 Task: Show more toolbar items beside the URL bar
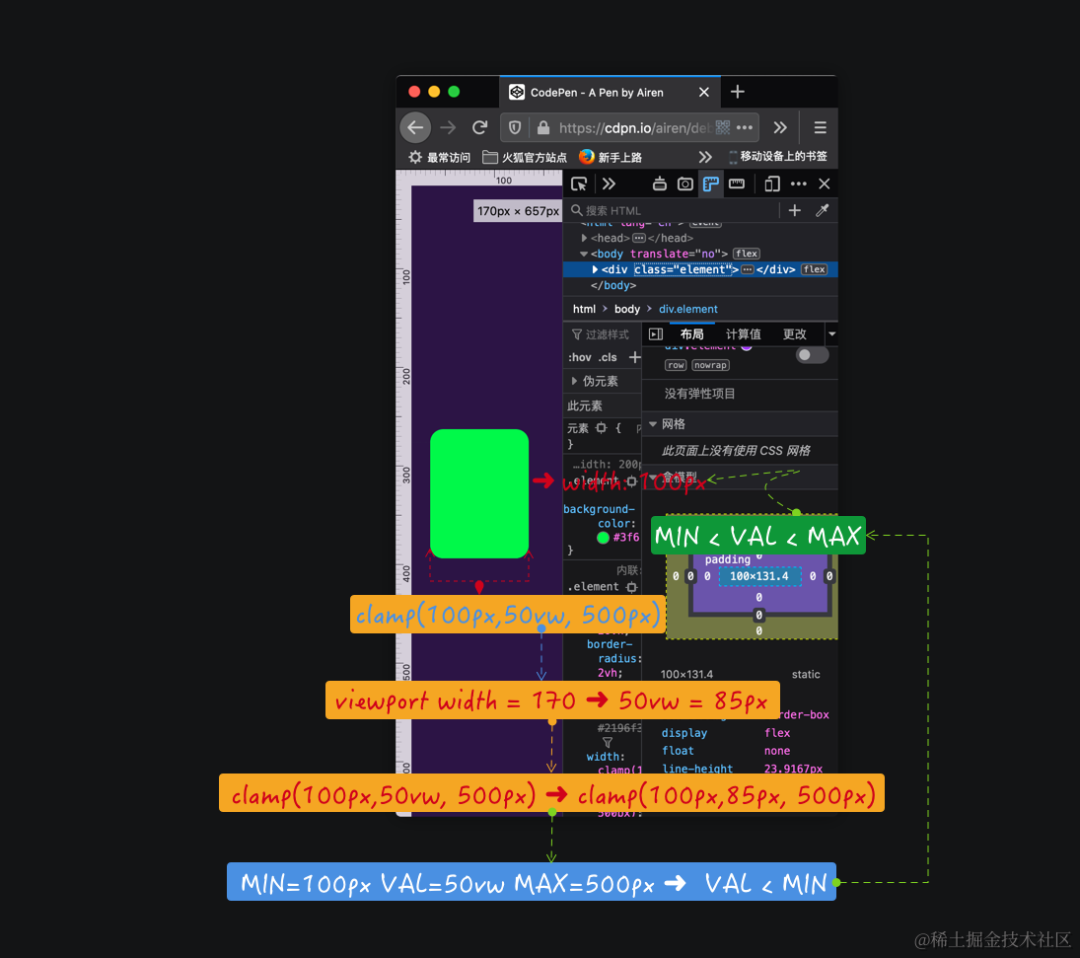coord(780,127)
